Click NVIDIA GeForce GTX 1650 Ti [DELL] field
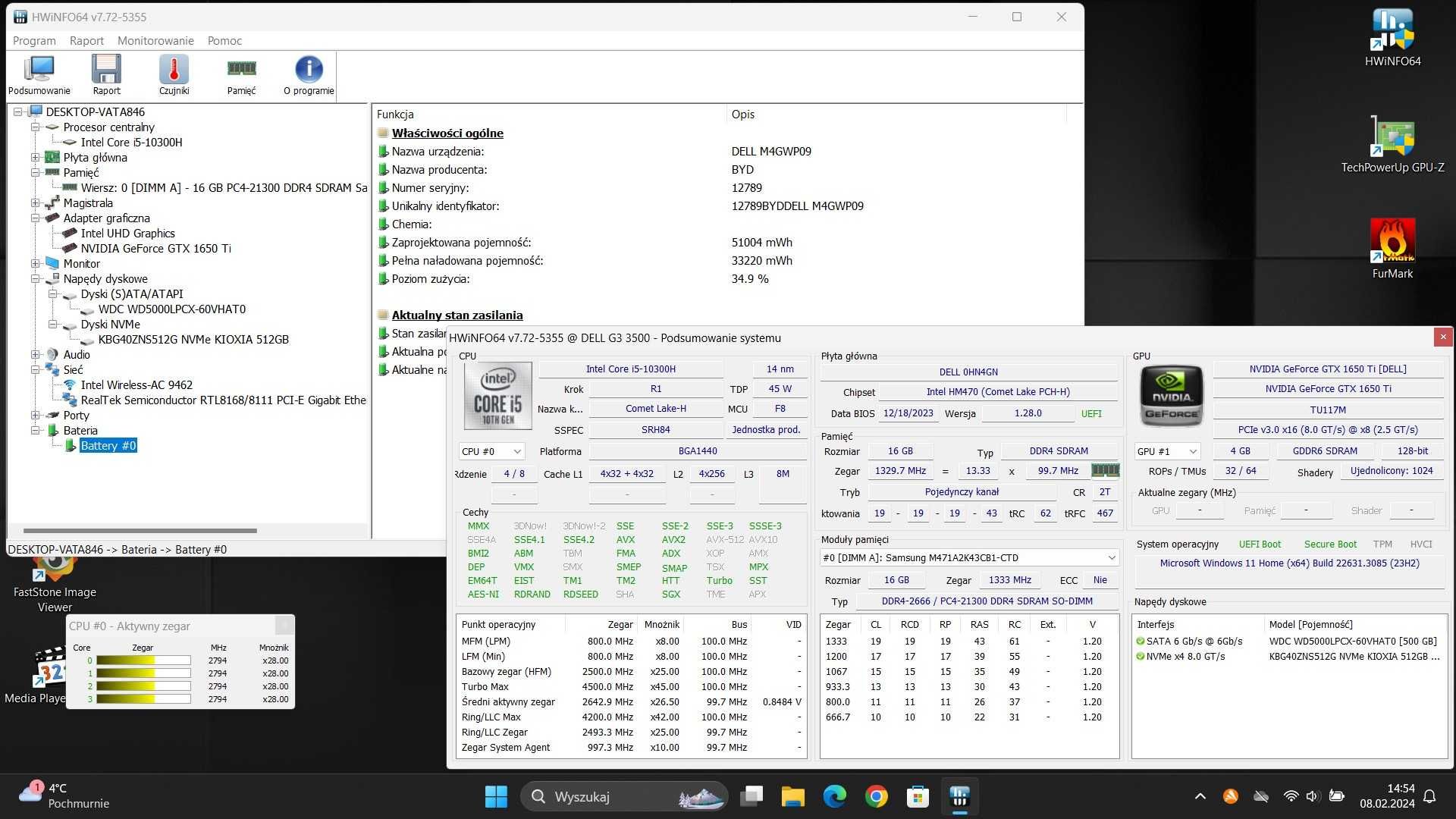The height and width of the screenshot is (819, 1456). tap(1328, 369)
